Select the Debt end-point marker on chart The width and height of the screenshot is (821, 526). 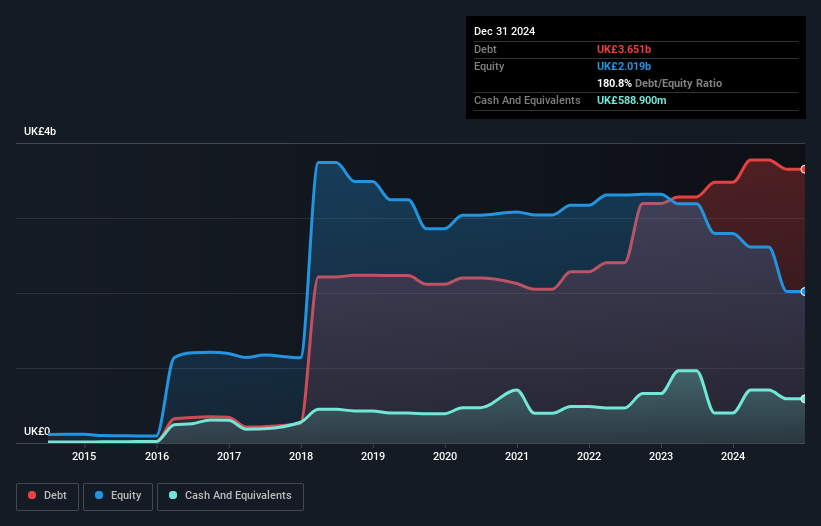804,169
